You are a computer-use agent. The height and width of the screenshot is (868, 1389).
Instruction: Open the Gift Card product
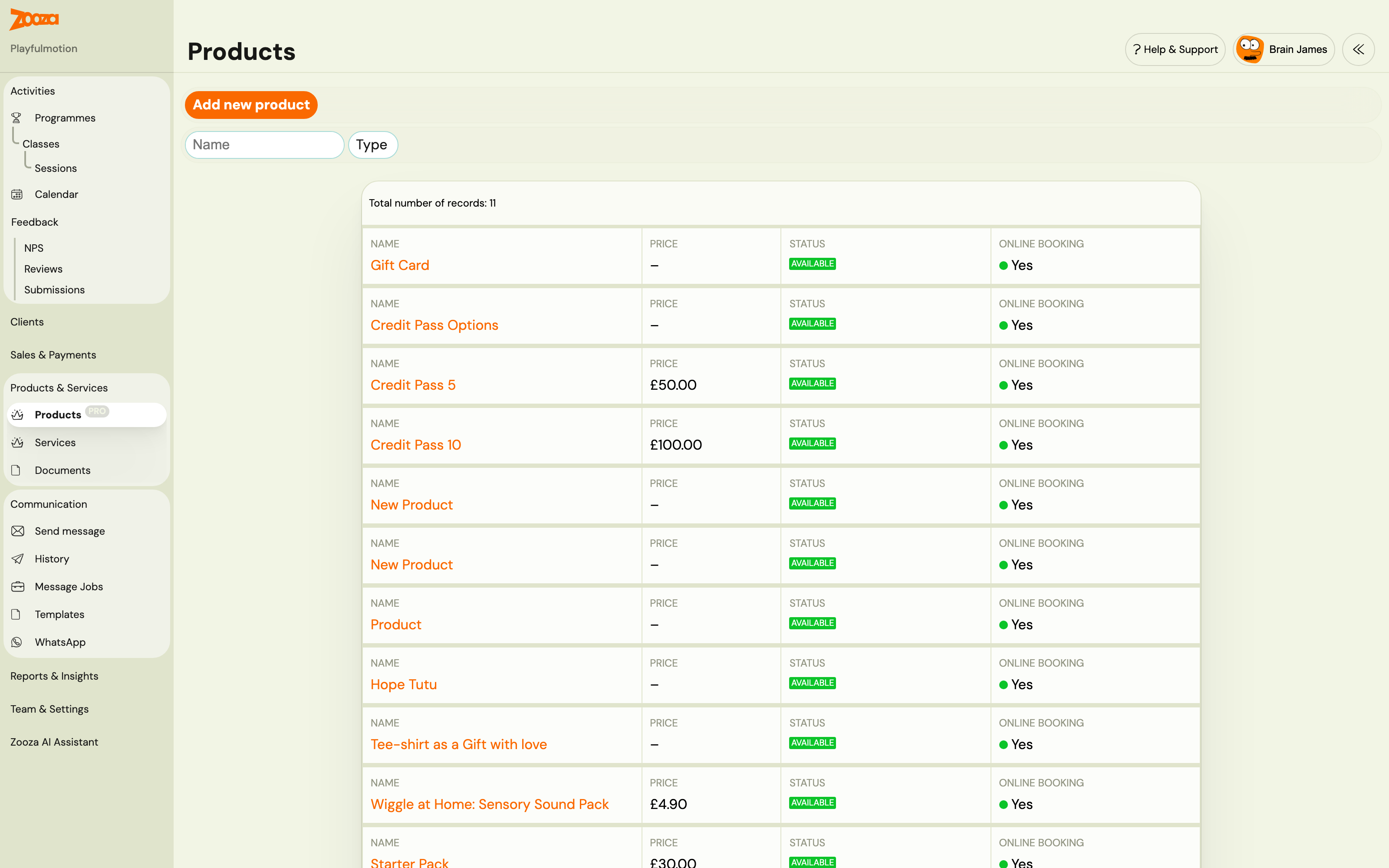point(400,265)
